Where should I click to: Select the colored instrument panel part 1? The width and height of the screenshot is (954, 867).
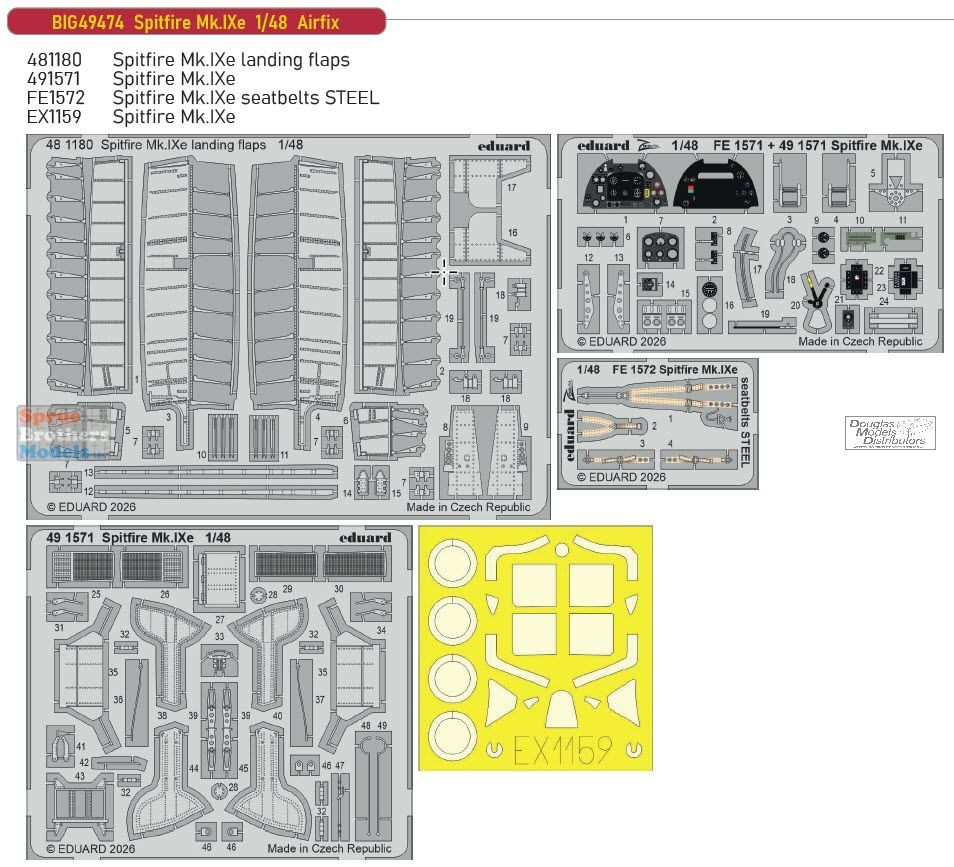[625, 182]
